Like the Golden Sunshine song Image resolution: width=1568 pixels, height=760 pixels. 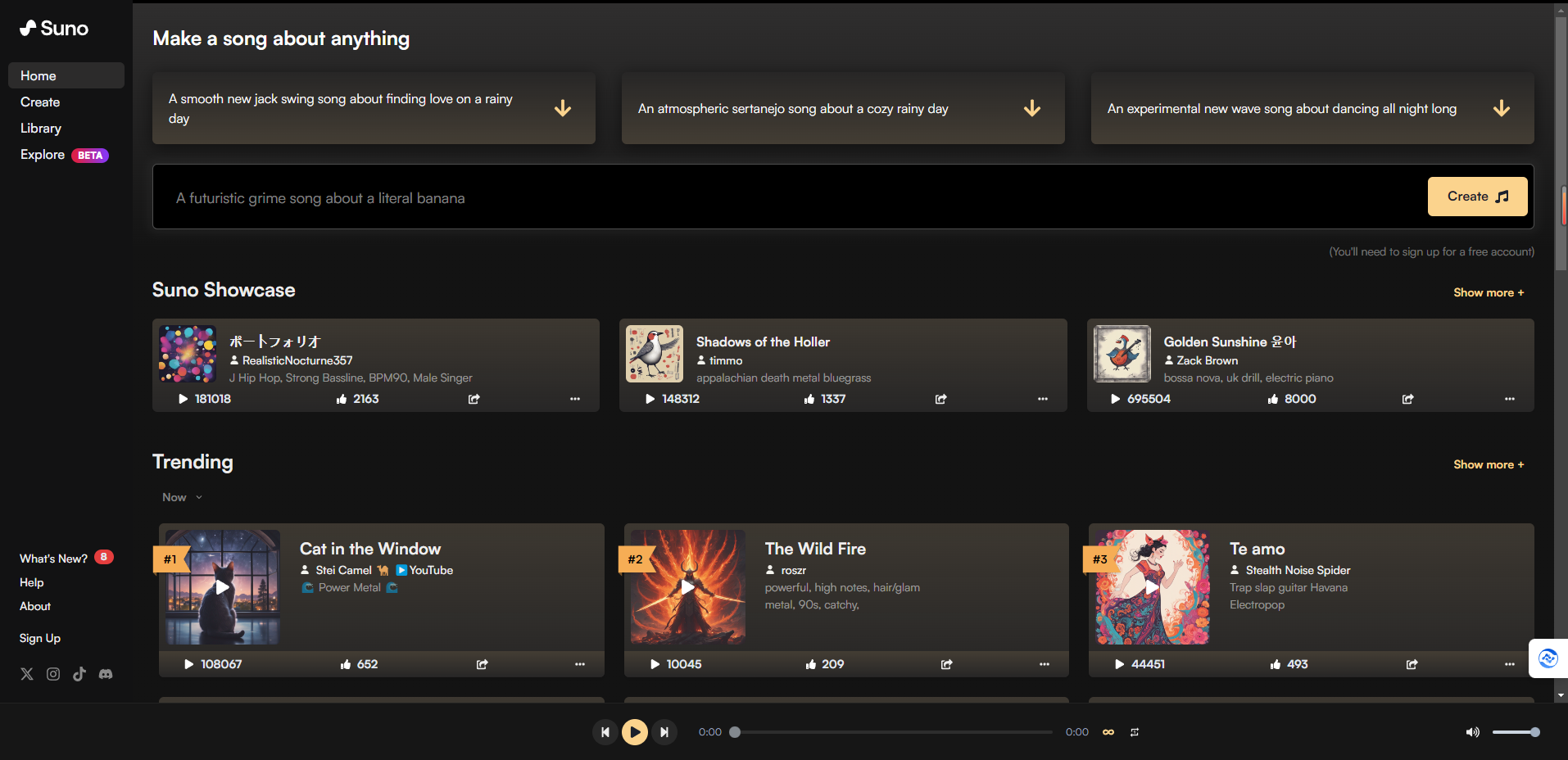point(1273,399)
